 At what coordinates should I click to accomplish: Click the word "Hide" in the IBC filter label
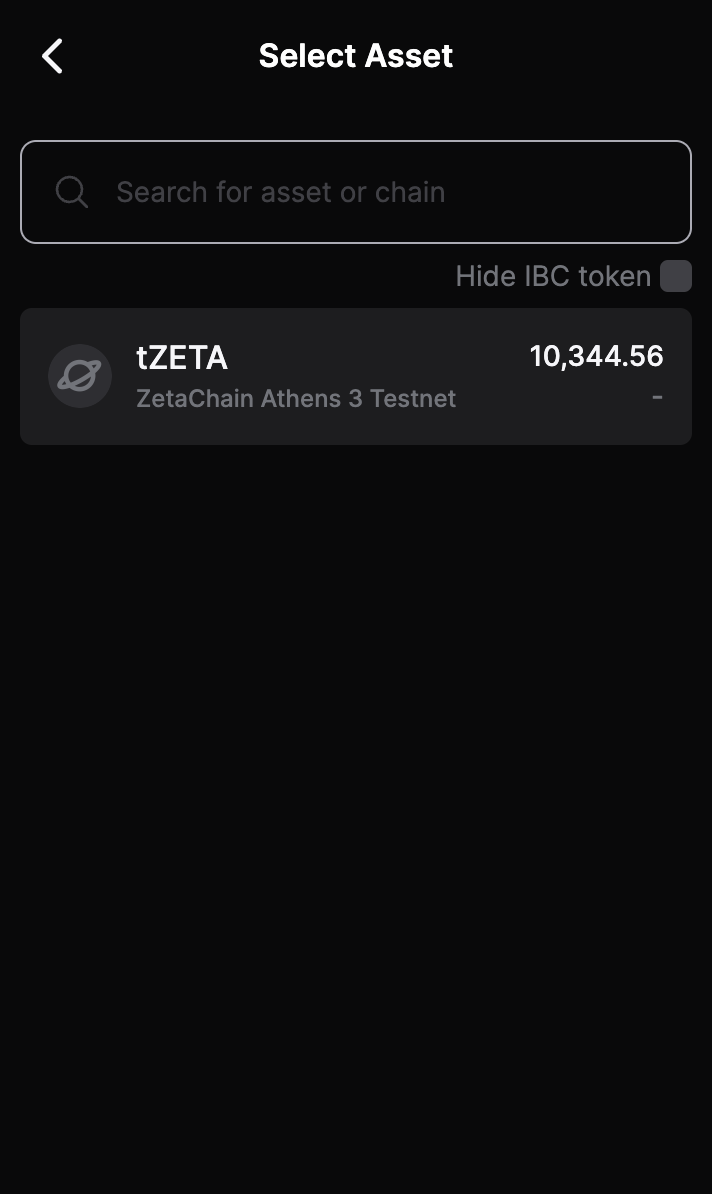tap(486, 276)
